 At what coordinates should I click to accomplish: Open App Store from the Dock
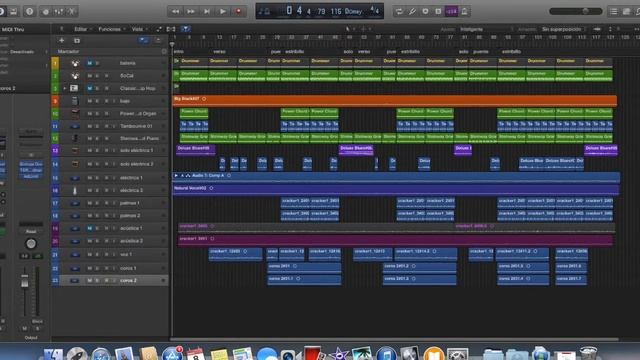coord(171,354)
